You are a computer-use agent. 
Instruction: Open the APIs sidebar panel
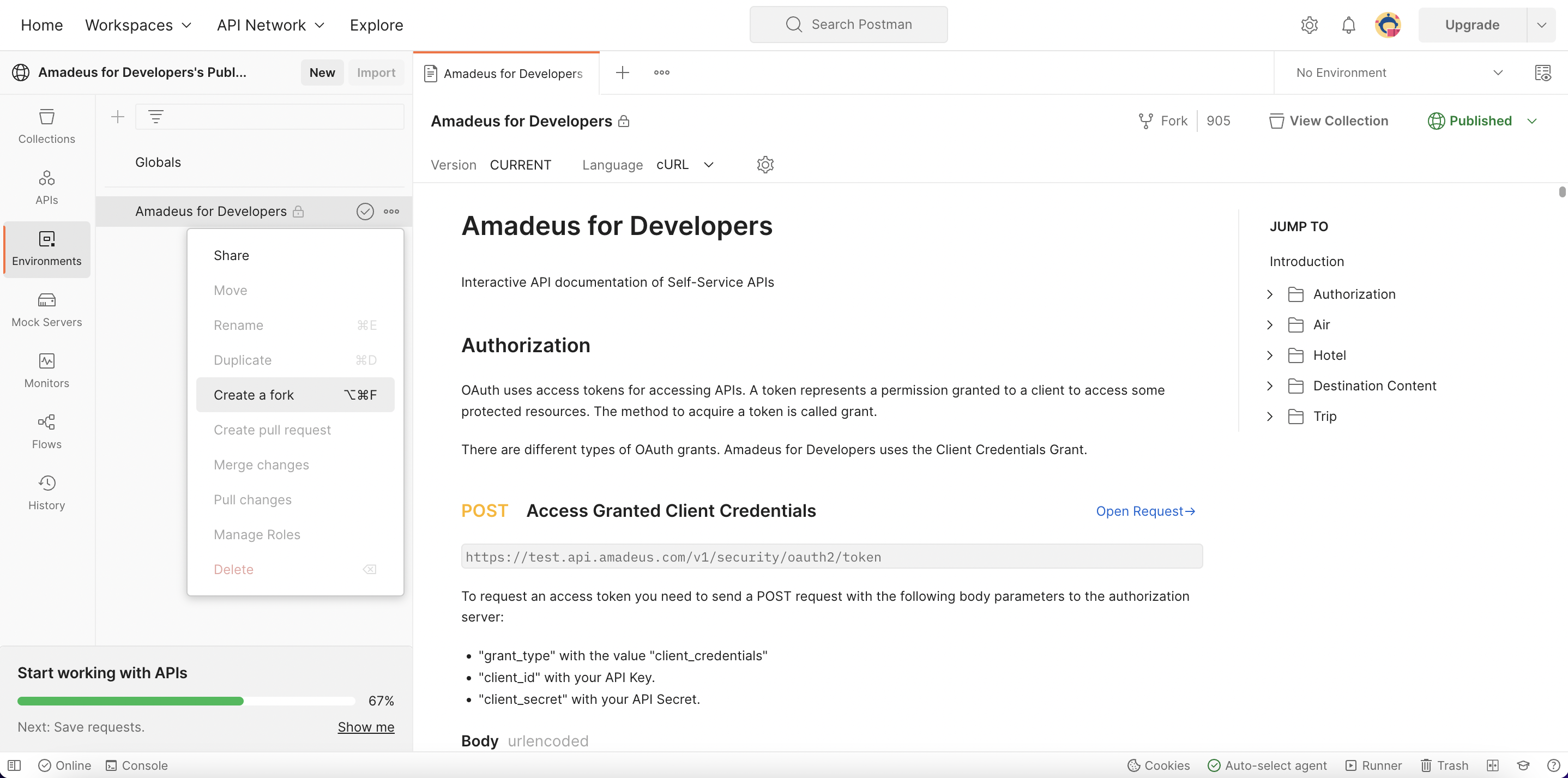tap(47, 188)
